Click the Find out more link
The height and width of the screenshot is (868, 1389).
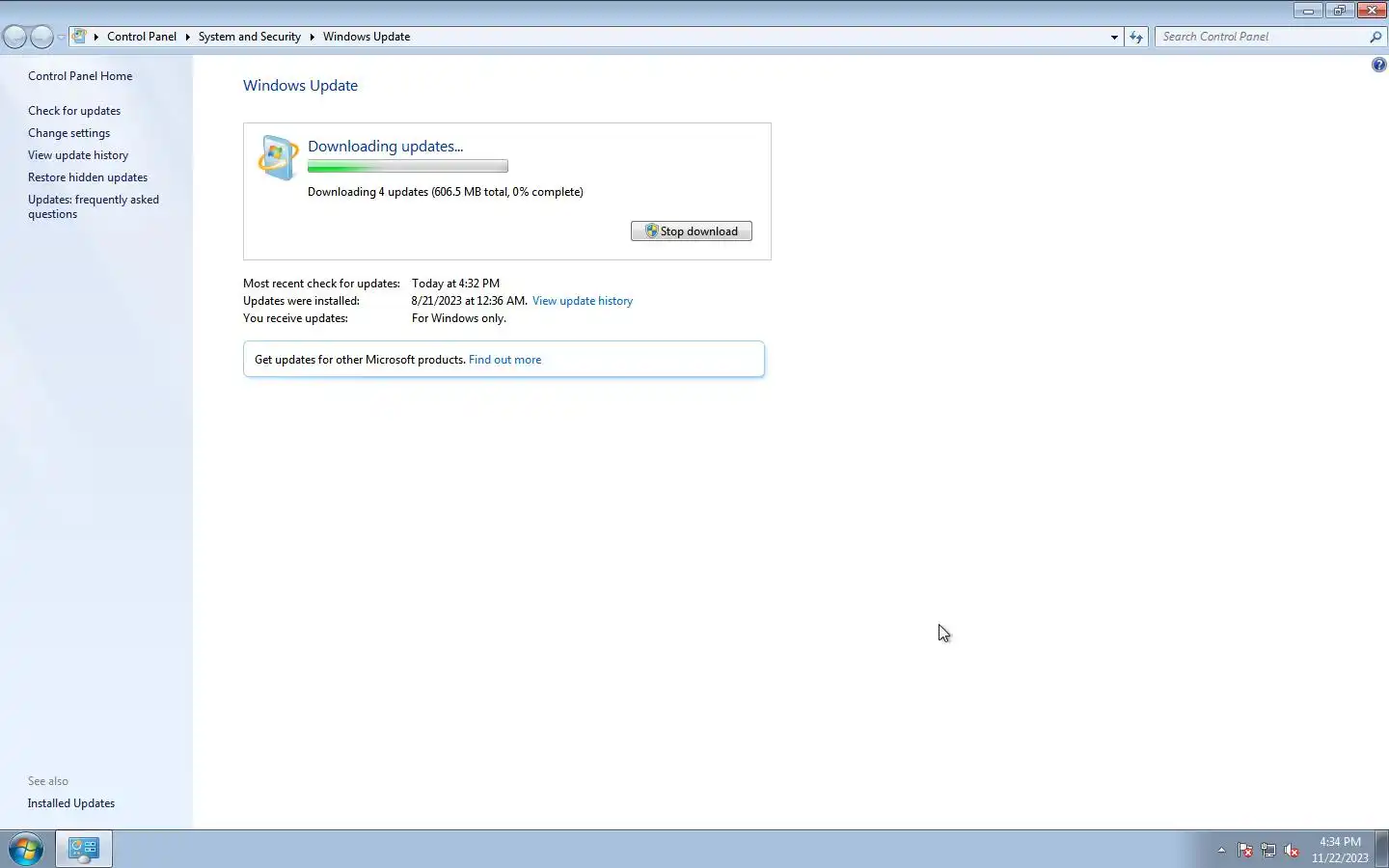504,360
